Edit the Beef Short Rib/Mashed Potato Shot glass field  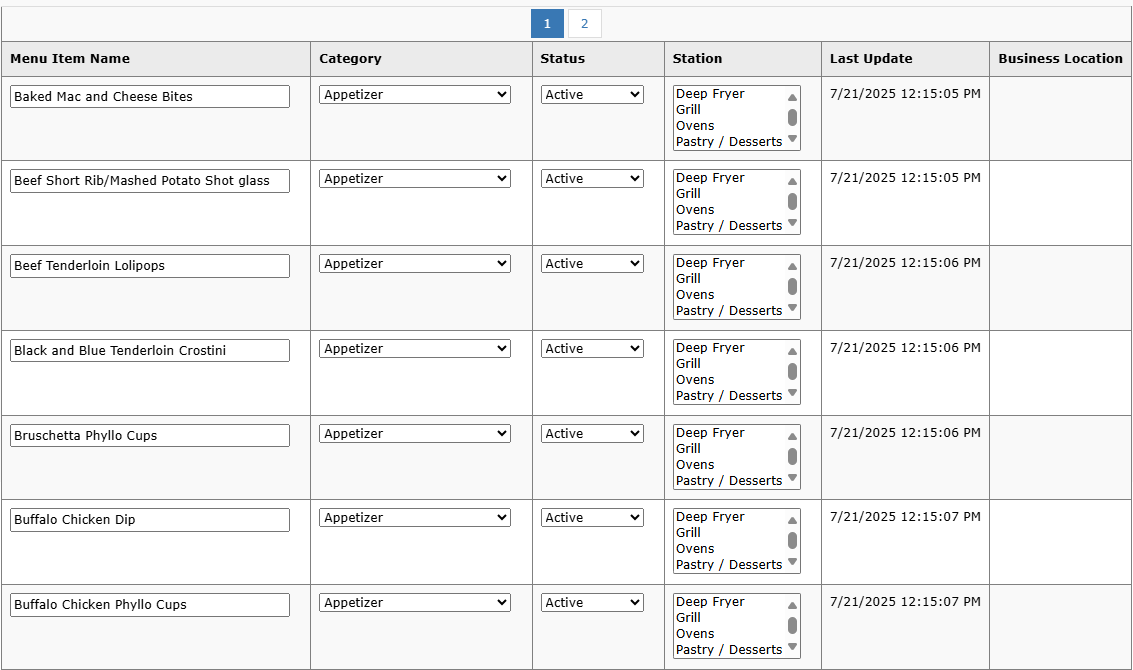tap(150, 181)
